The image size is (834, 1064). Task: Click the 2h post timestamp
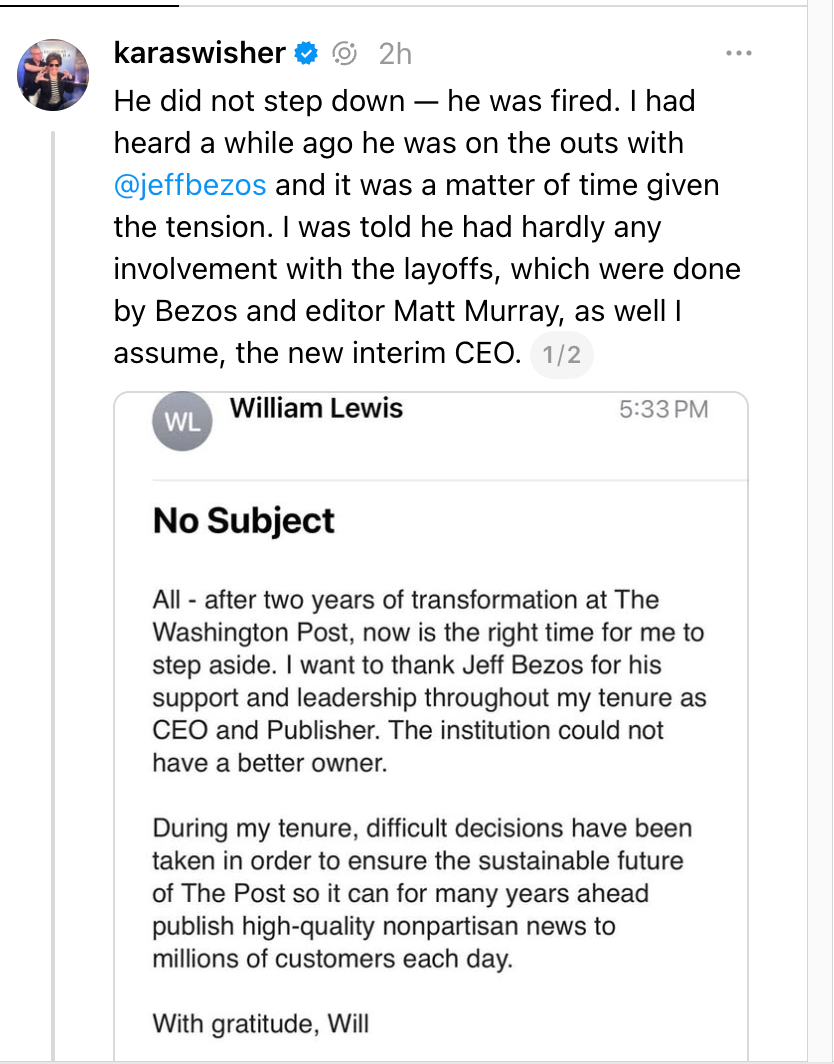pos(395,54)
